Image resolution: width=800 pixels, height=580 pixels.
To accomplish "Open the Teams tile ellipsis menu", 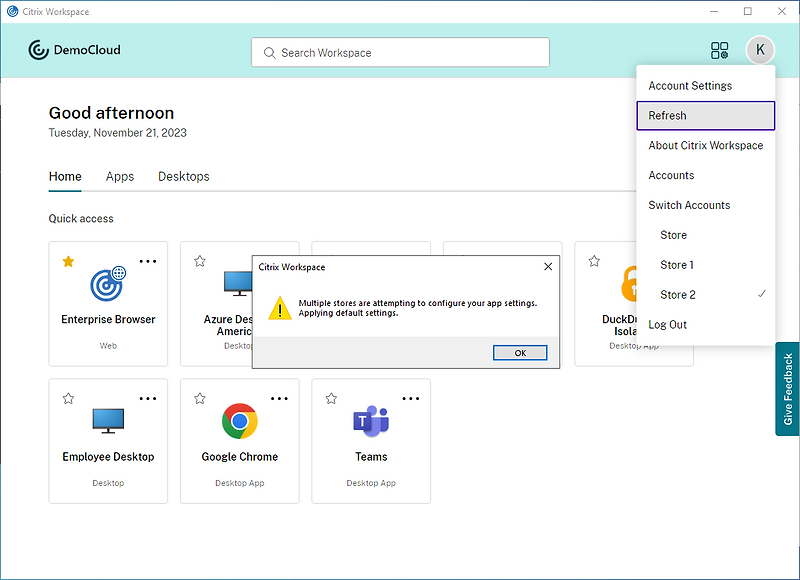I will (411, 398).
